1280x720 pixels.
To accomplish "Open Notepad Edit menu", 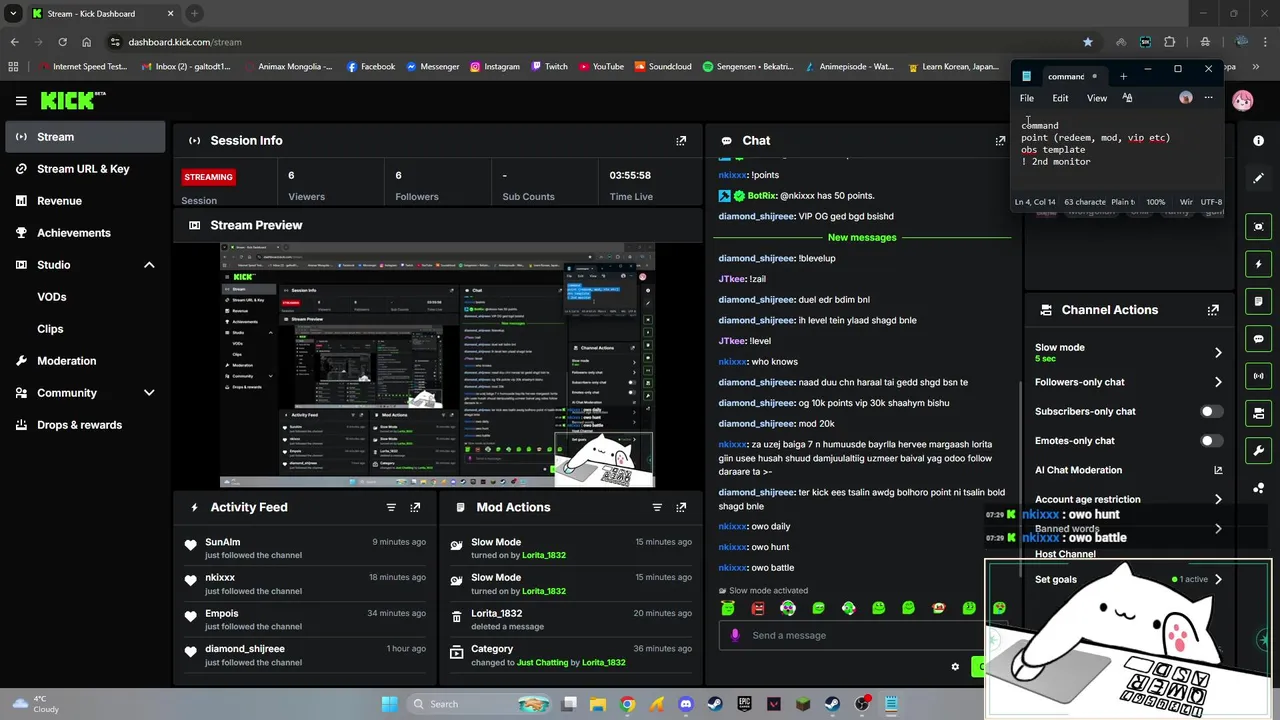I will 1060,98.
